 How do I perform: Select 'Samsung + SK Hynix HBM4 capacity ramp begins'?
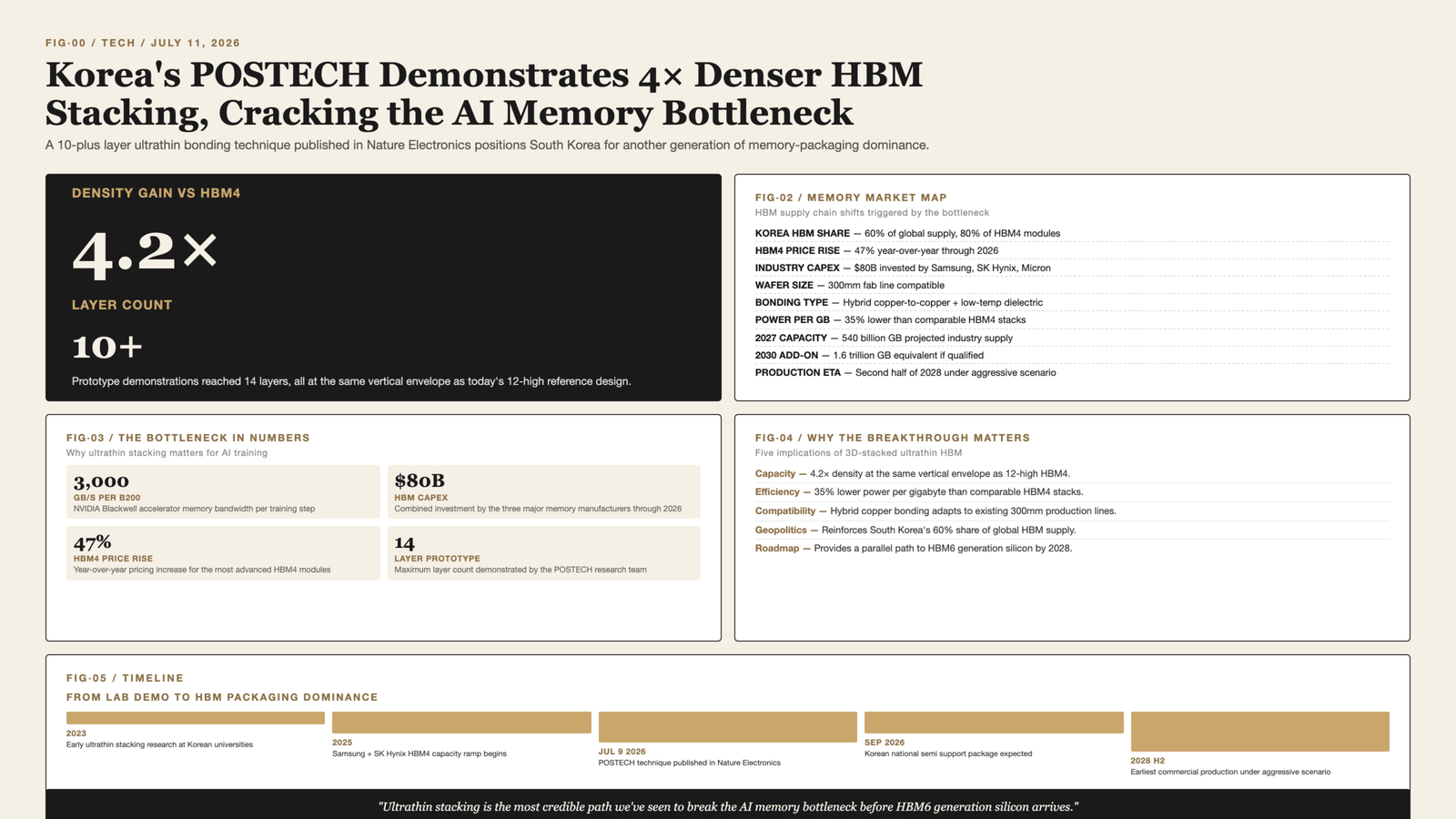pyautogui.click(x=420, y=753)
